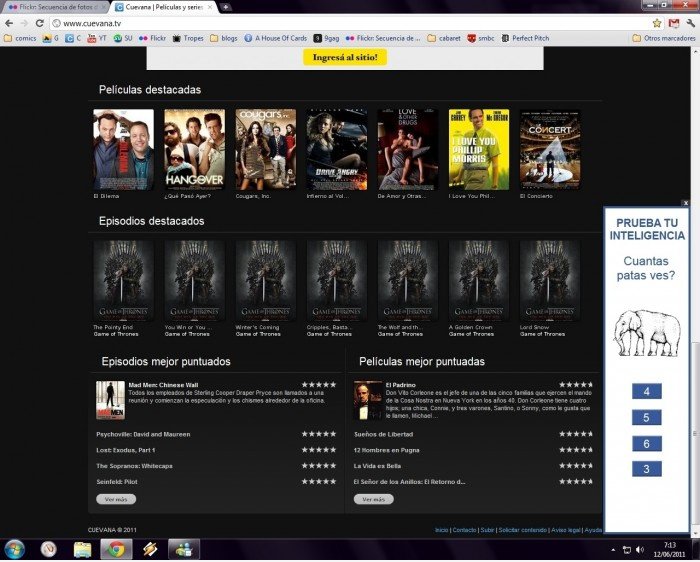Open the YT YouTube bookmark
700x562 pixels.
pyautogui.click(x=97, y=38)
